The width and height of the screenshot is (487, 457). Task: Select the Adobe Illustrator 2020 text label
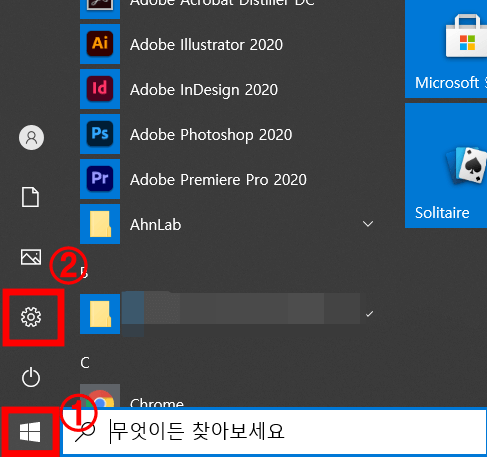pos(206,45)
